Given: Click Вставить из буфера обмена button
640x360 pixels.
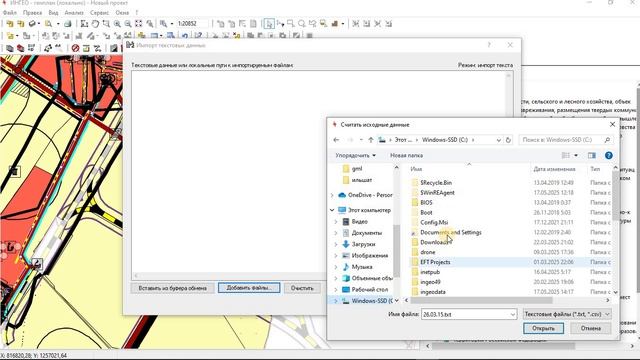Looking at the screenshot, I should click(172, 288).
